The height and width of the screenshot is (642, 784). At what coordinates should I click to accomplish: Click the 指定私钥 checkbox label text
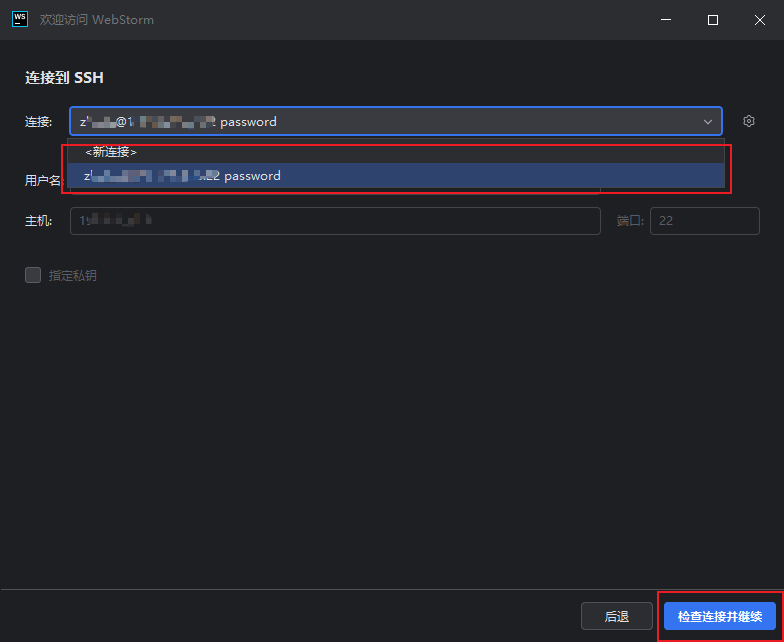[73, 275]
